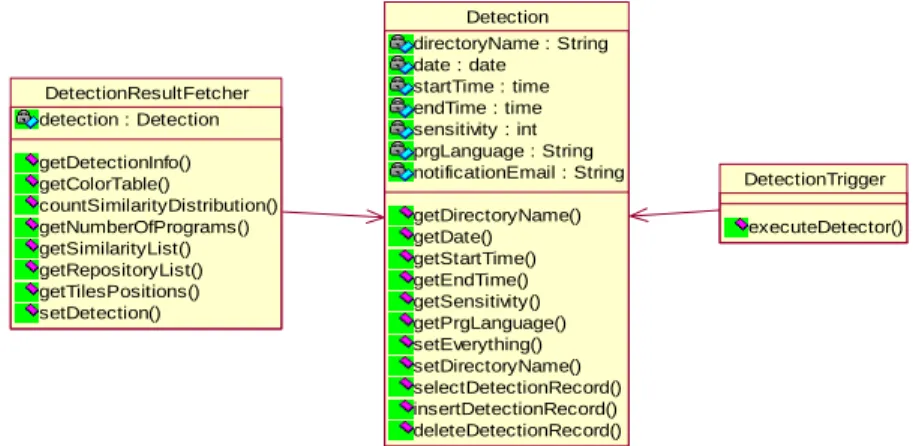Viewport: 913px width, 446px height.
Task: Select the countSimilarityDistribution() operation text
Action: click(158, 206)
